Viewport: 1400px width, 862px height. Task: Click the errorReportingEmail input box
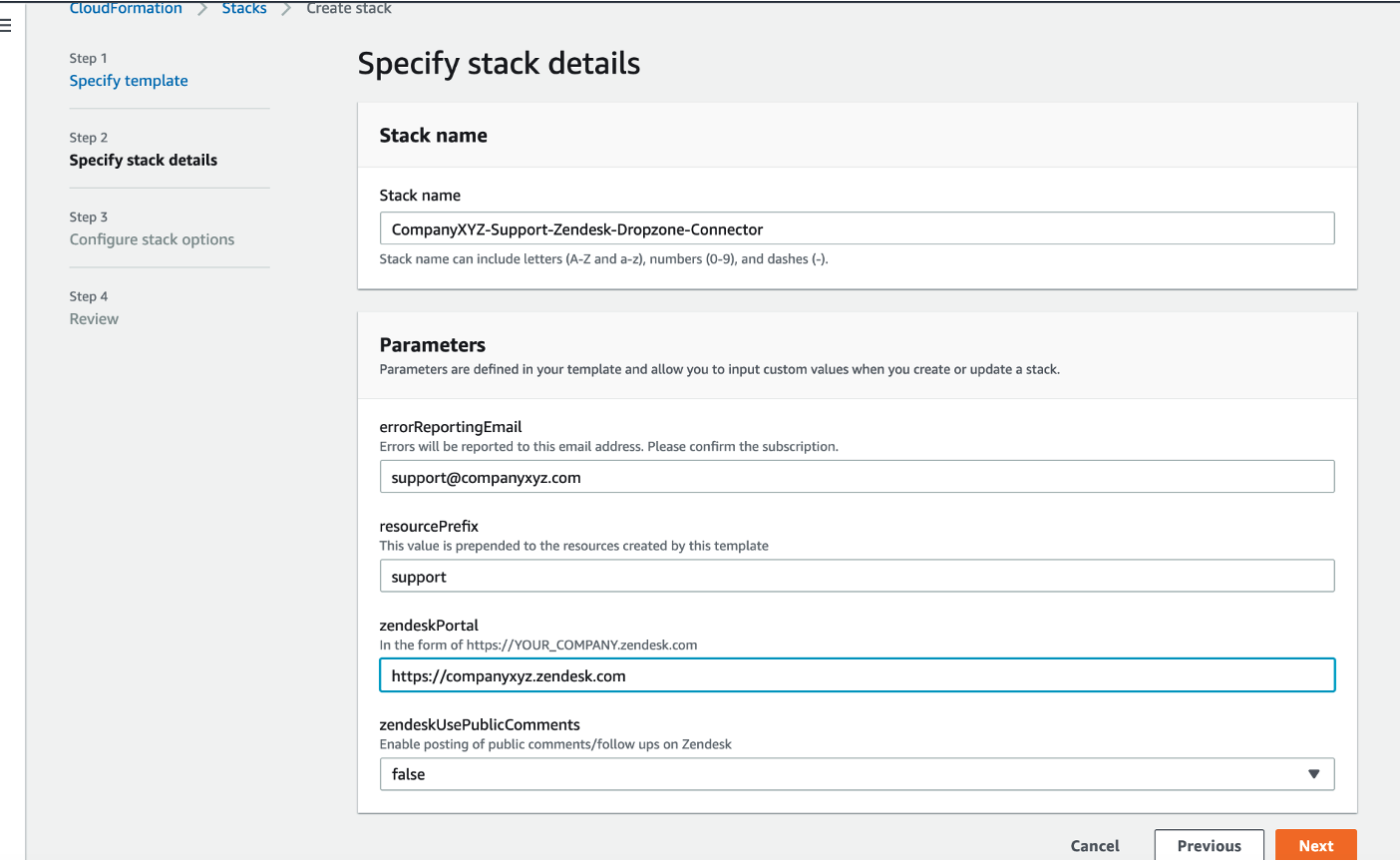point(856,477)
